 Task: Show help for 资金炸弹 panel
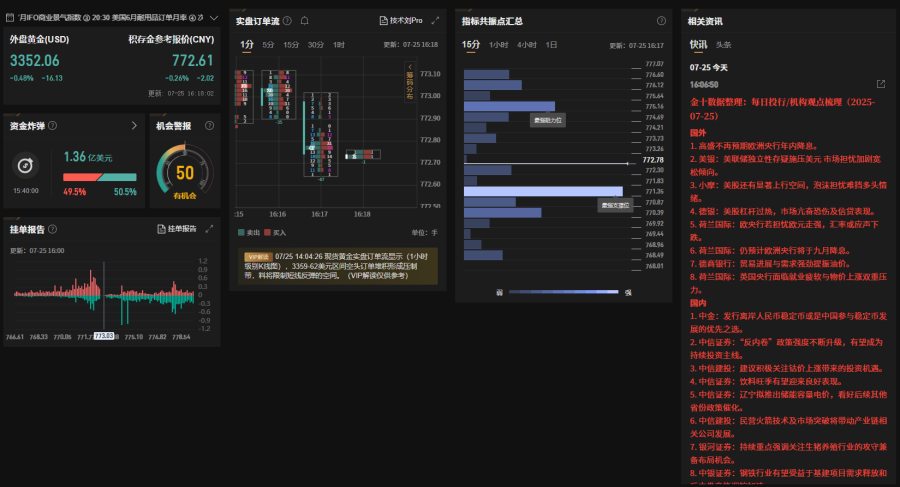[x=53, y=126]
